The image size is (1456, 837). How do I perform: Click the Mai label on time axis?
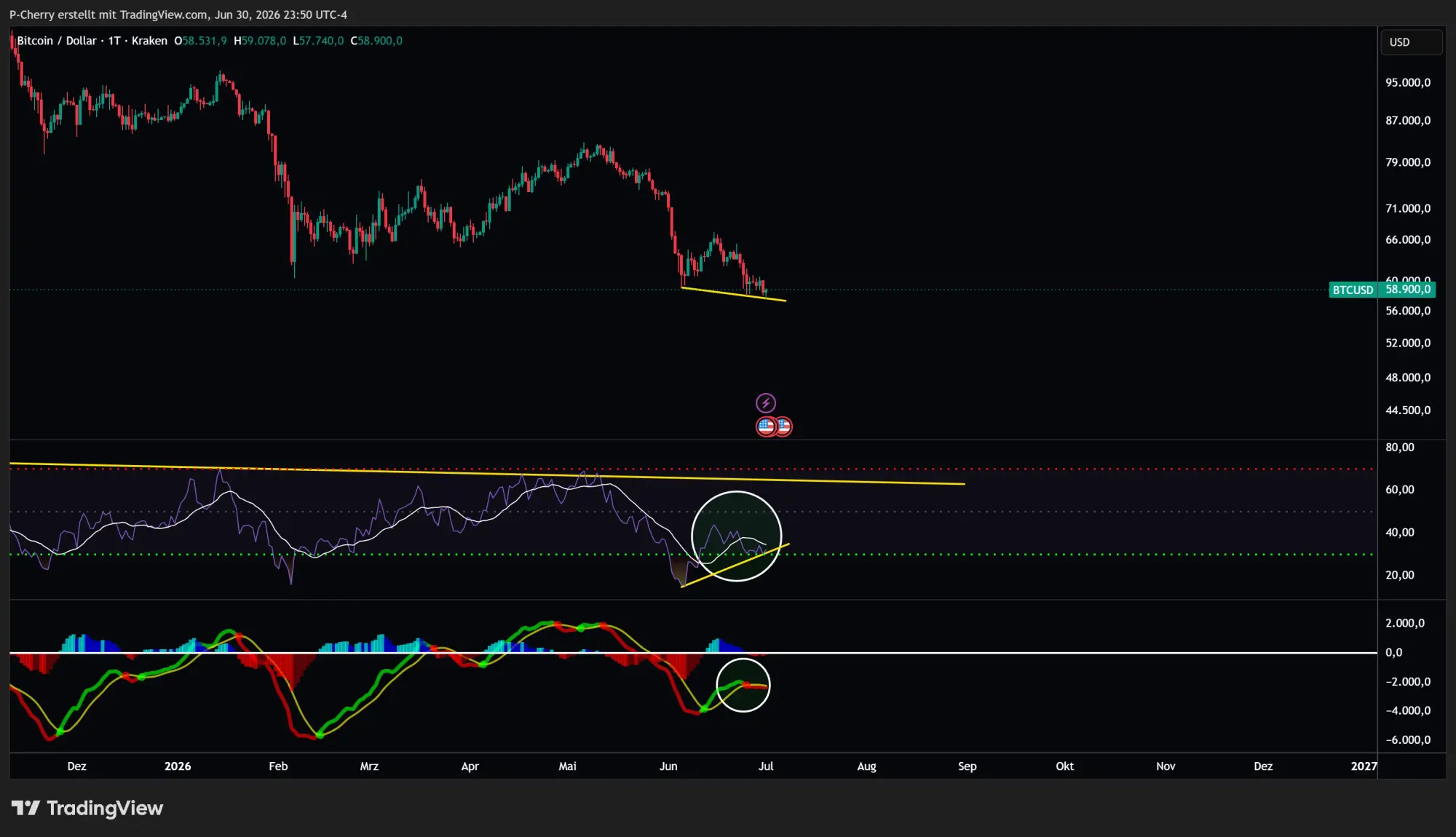pyautogui.click(x=567, y=766)
